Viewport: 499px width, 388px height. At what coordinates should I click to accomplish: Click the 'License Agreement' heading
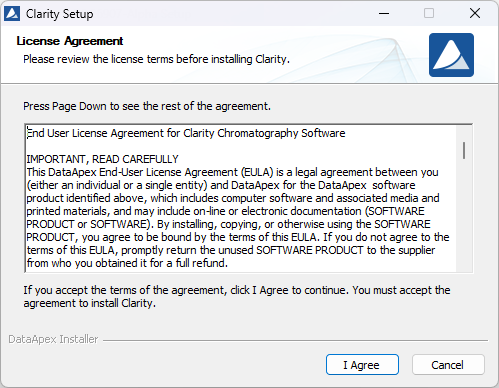pos(70,41)
